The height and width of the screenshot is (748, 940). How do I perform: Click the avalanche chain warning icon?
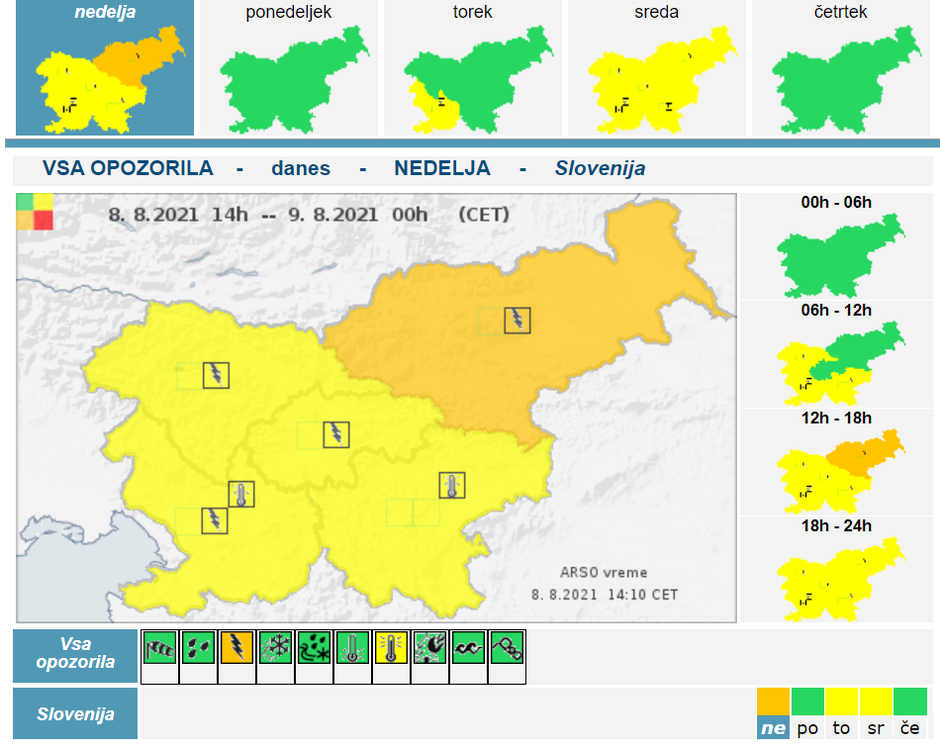(507, 655)
